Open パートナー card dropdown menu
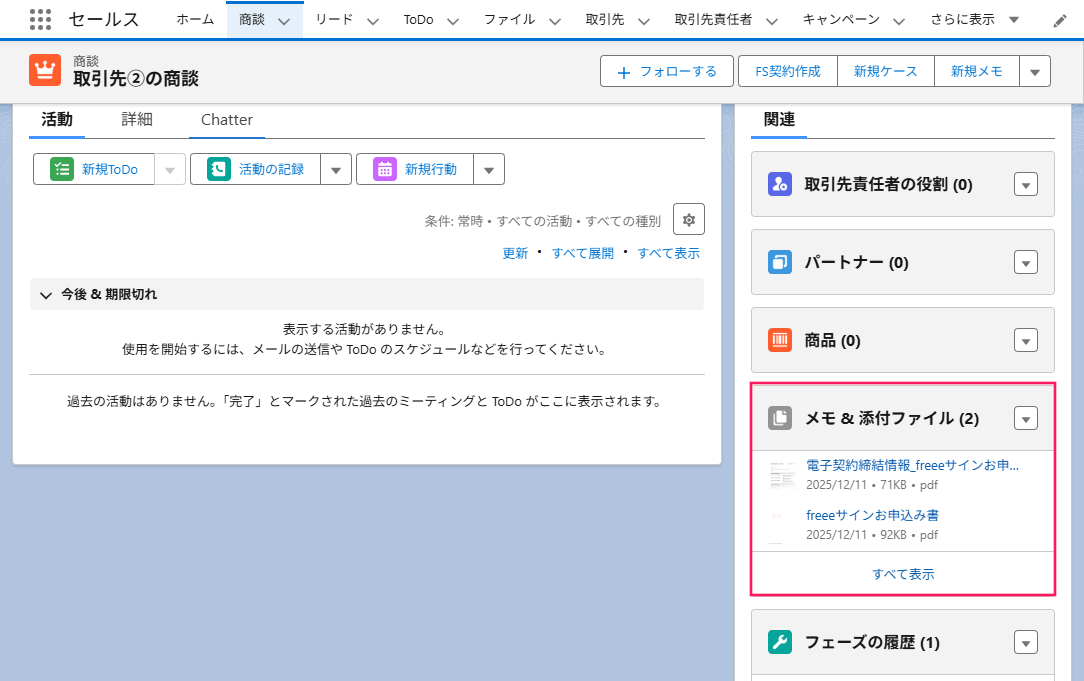1084x681 pixels. click(x=1026, y=263)
